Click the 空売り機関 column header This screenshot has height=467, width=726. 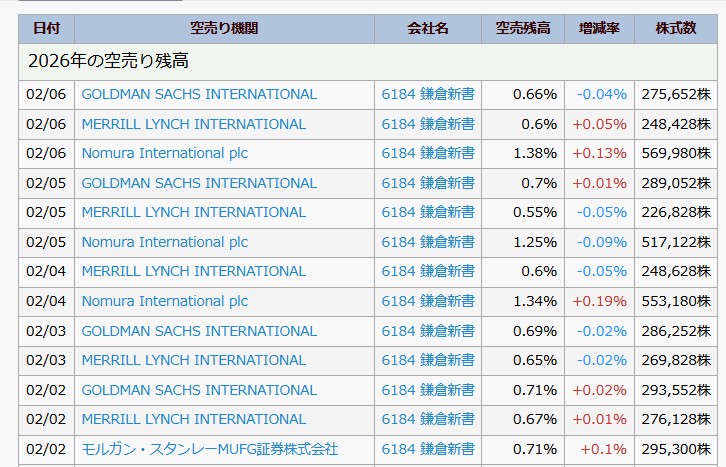tap(224, 28)
